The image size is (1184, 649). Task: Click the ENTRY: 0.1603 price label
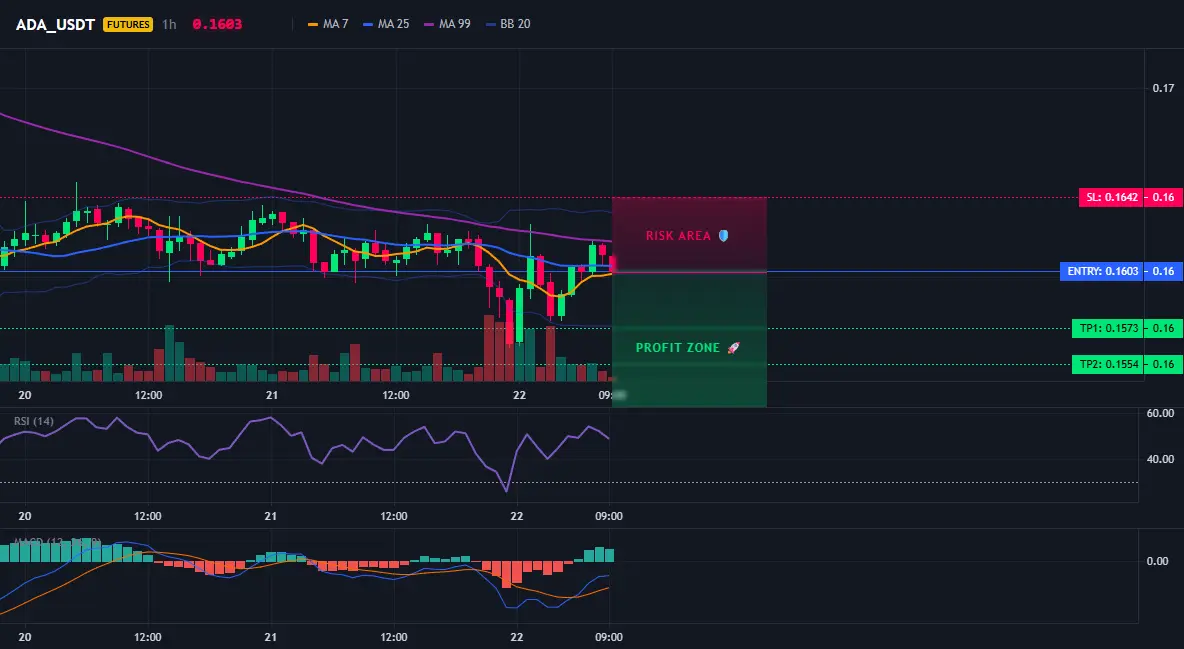[1102, 271]
